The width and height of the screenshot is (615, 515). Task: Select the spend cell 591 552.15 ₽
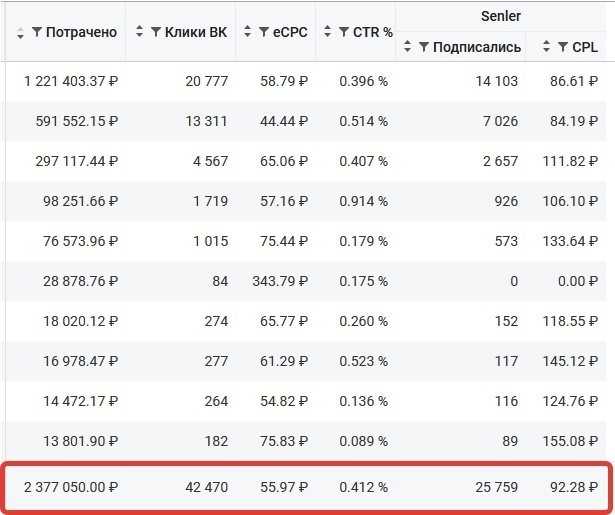pos(77,121)
